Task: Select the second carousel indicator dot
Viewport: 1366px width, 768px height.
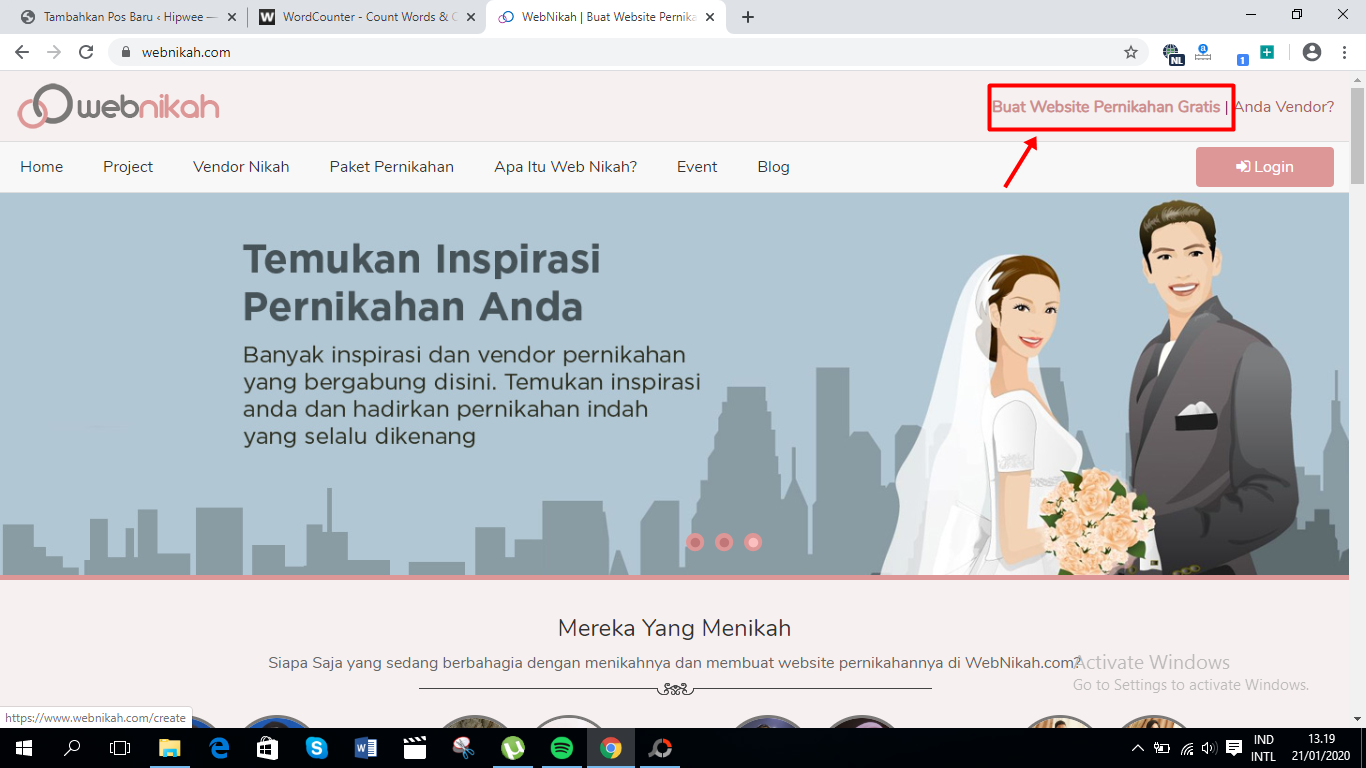Action: 723,541
